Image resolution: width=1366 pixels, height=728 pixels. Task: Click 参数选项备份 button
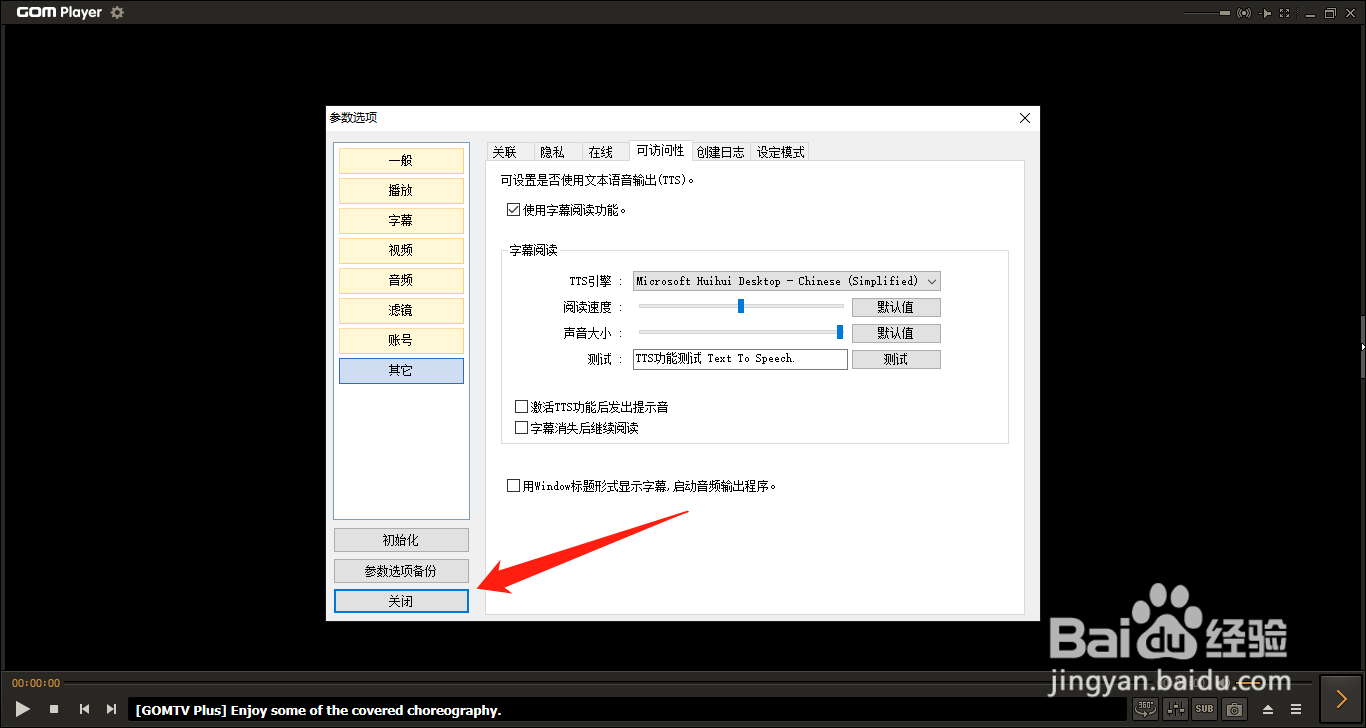coord(401,571)
